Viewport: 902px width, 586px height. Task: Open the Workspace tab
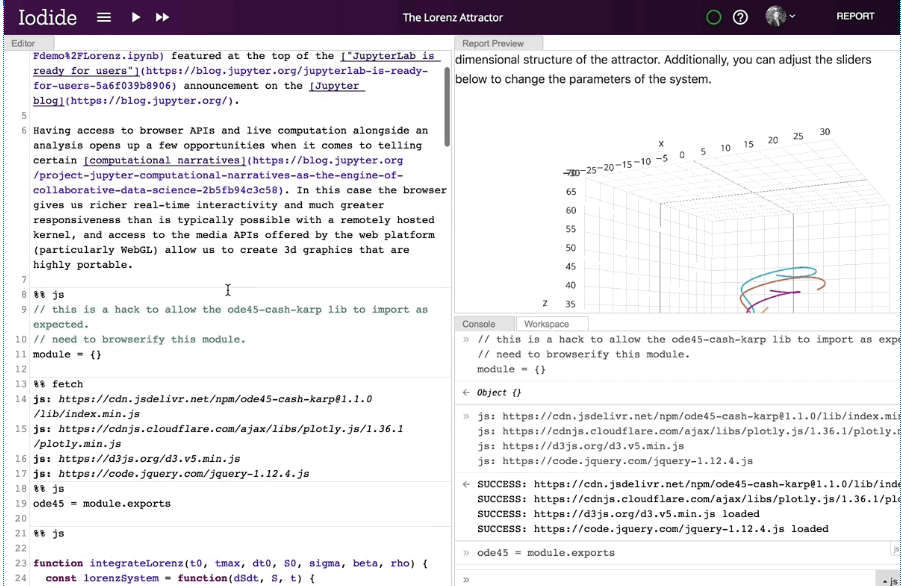coord(546,324)
